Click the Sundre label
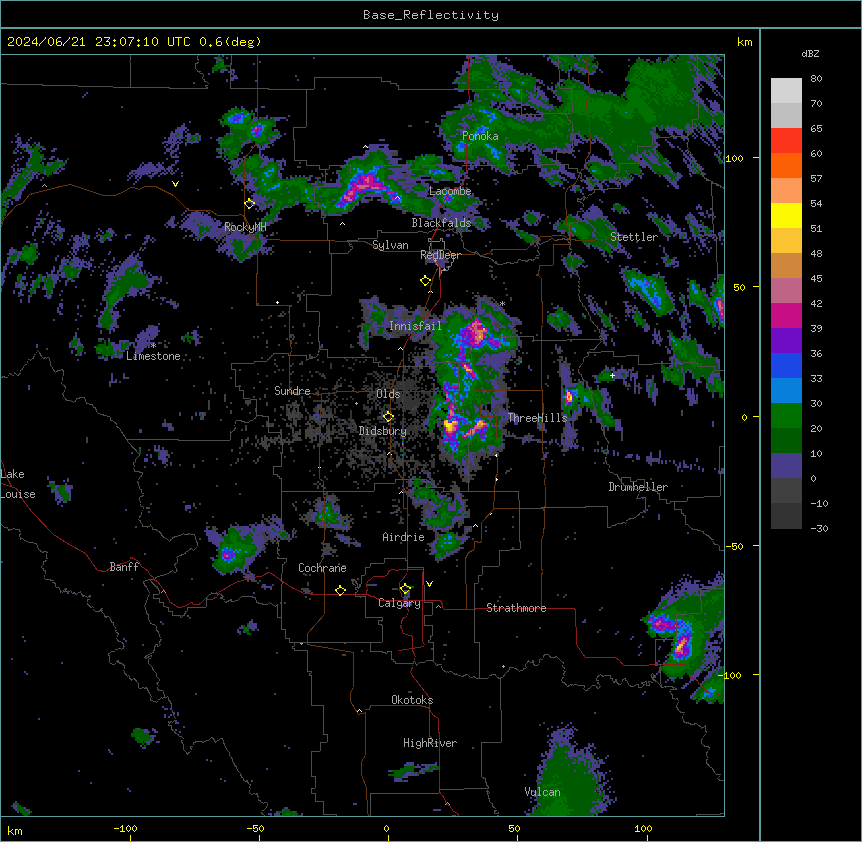Viewport: 862px width, 842px height. coord(292,391)
